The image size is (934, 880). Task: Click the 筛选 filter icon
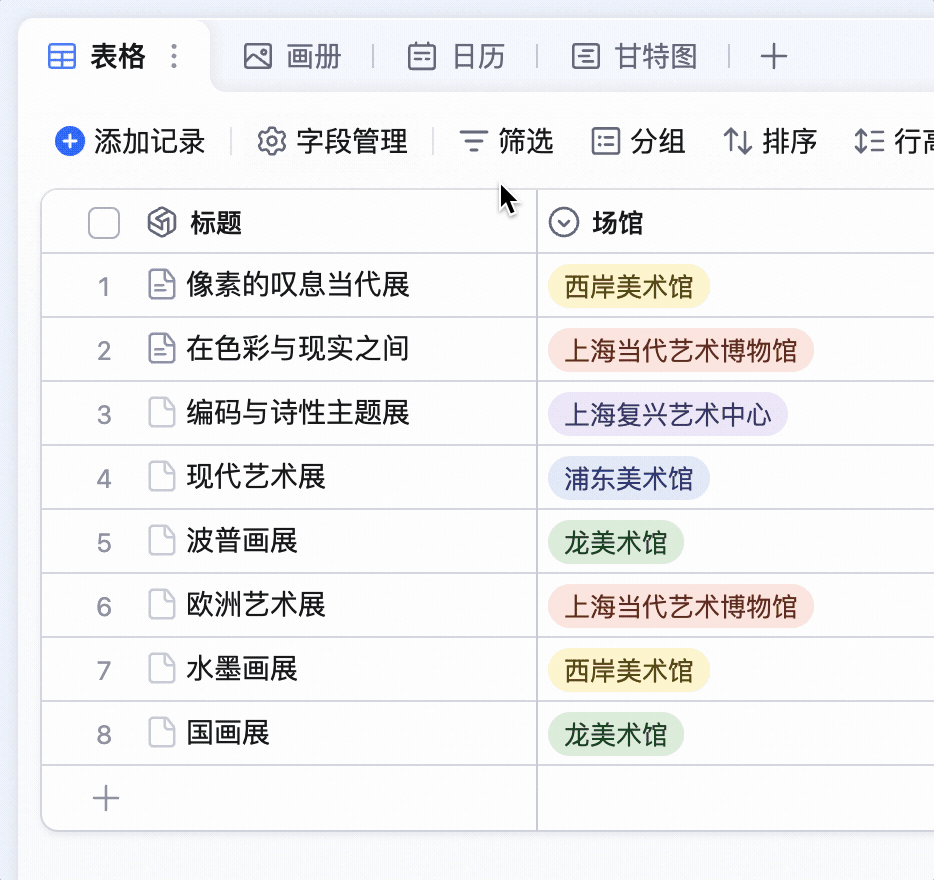tap(474, 142)
